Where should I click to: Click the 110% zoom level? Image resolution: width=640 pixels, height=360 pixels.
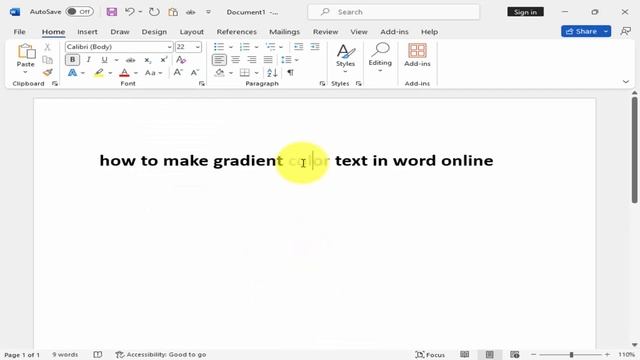(x=627, y=354)
